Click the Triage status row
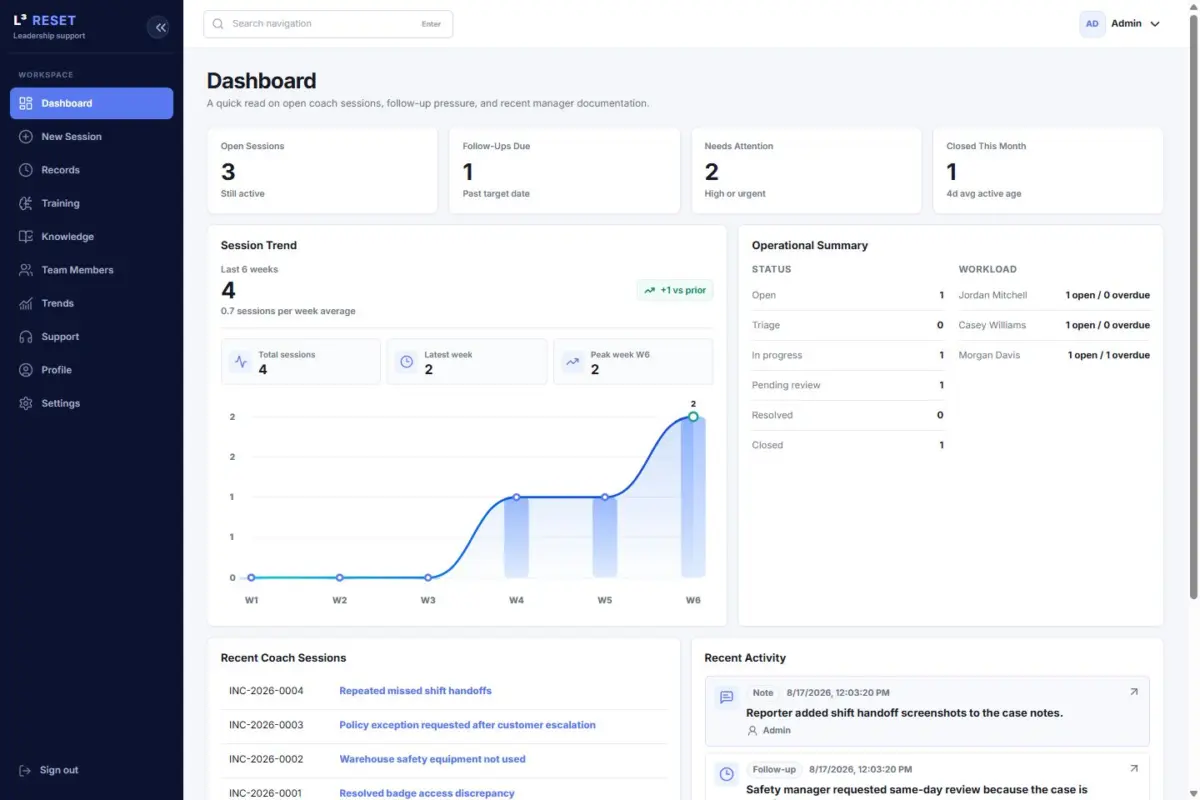Screen dimensions: 1200x800 click(848, 325)
